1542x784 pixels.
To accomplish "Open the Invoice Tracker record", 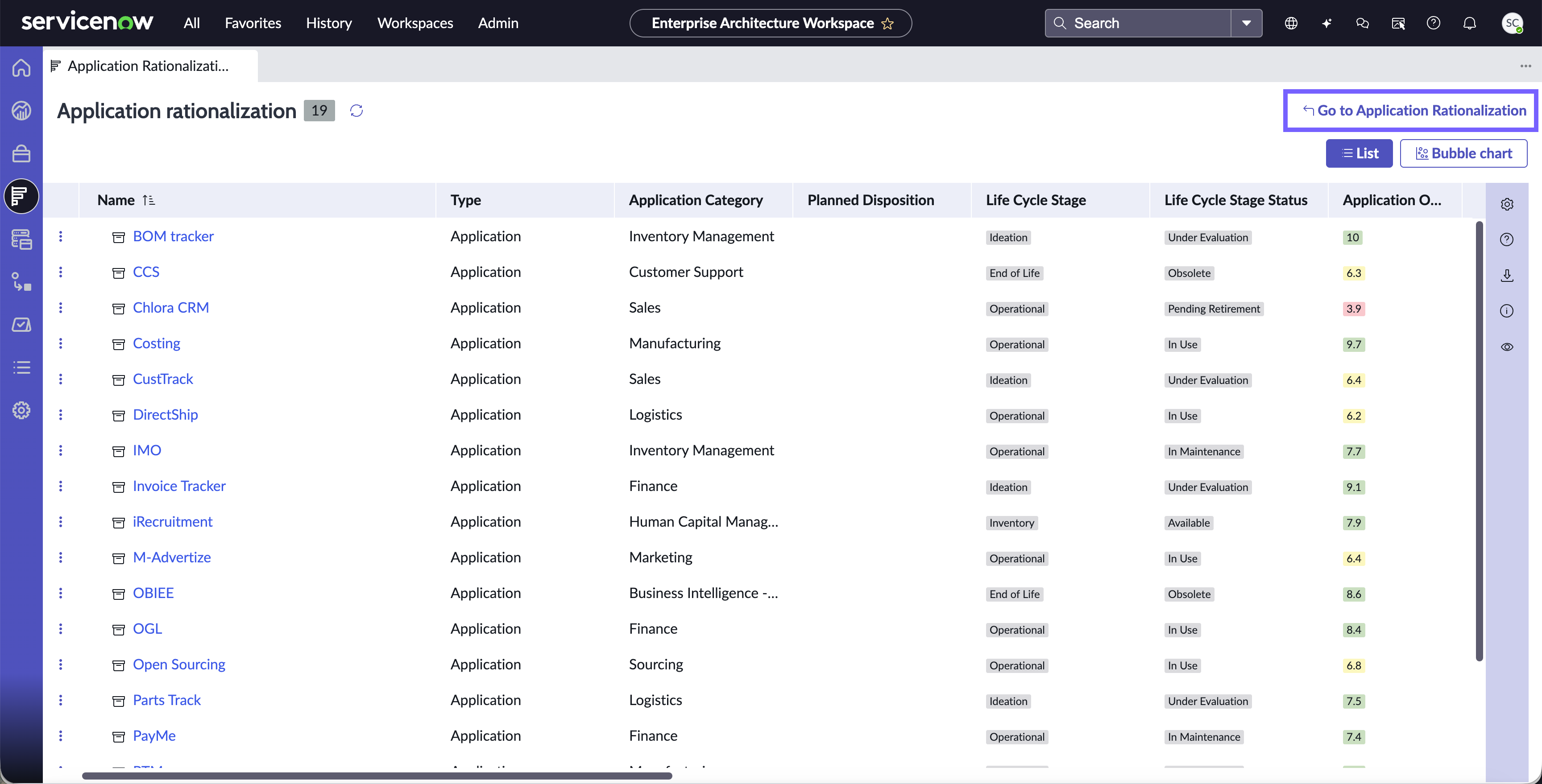I will point(179,486).
